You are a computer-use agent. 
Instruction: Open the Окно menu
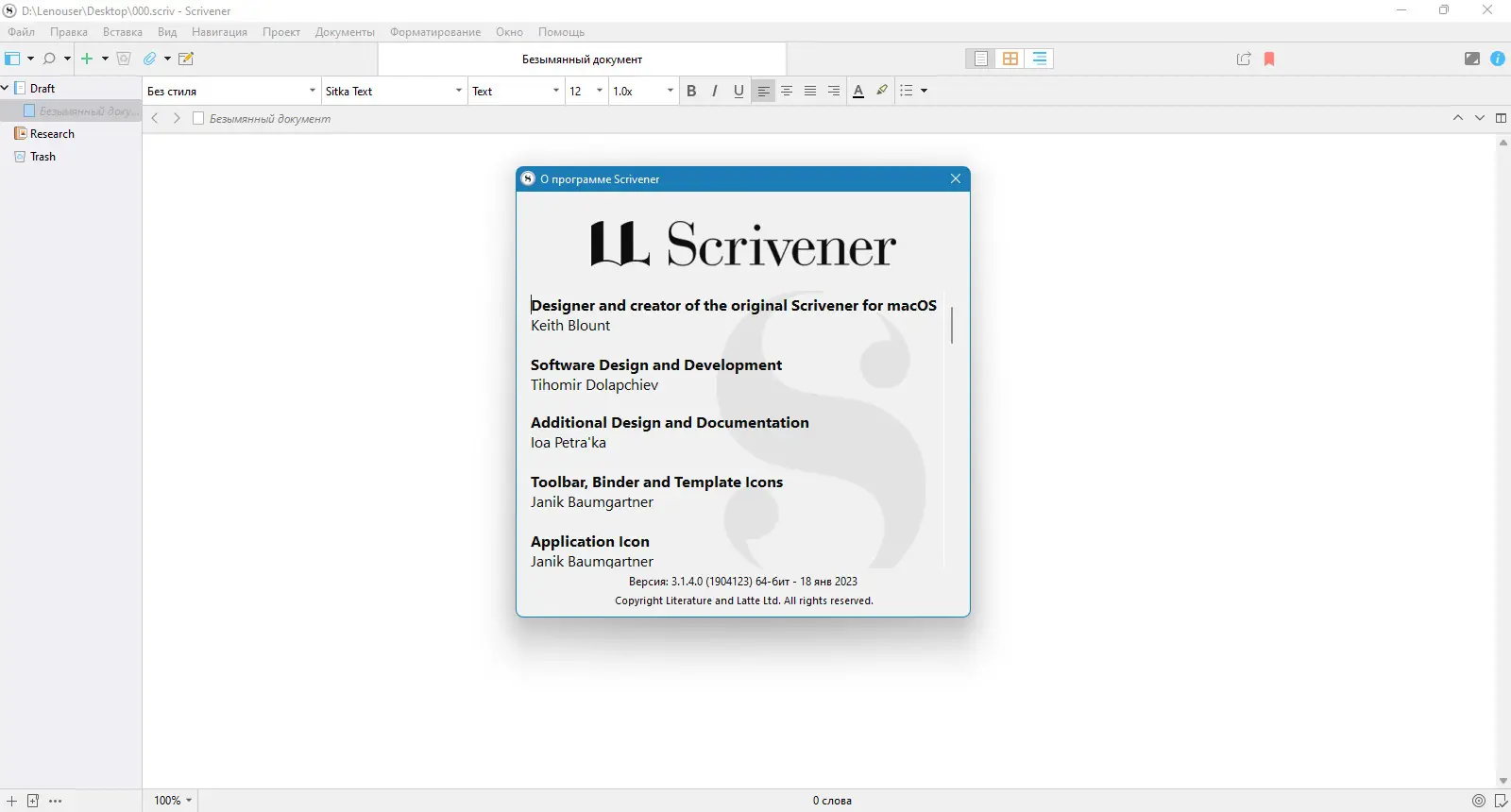tap(509, 32)
